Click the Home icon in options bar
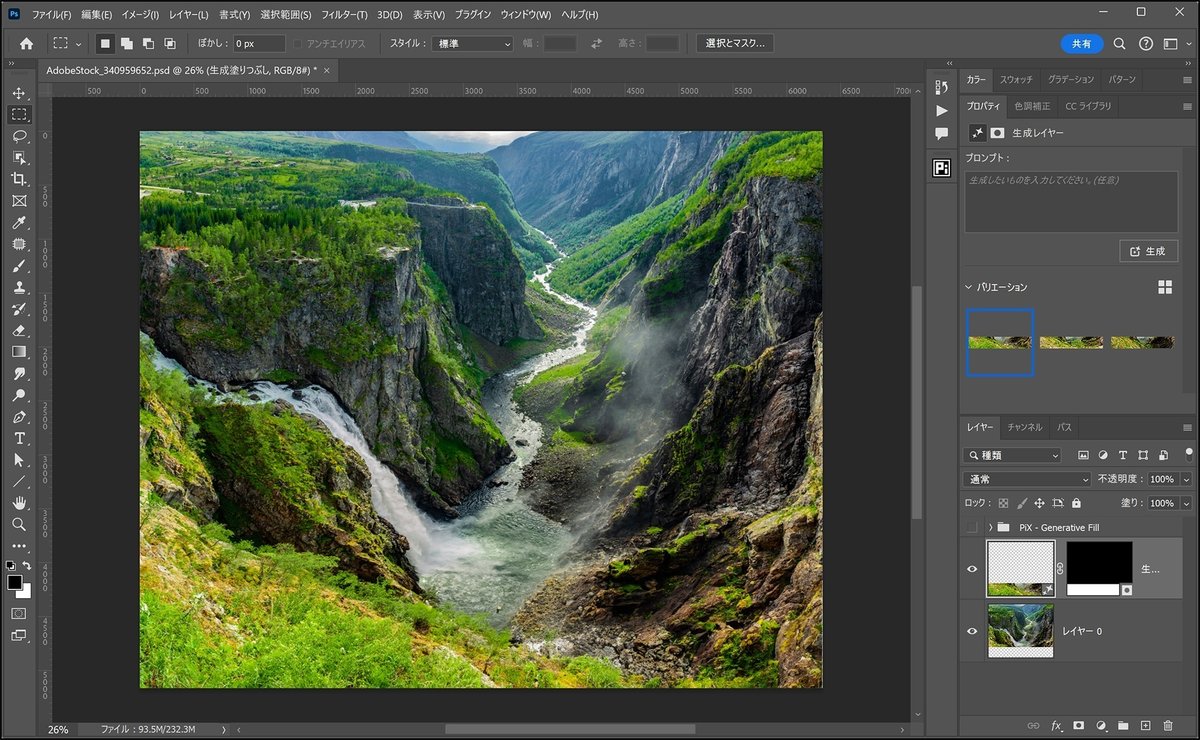This screenshot has width=1200, height=740. (x=26, y=44)
